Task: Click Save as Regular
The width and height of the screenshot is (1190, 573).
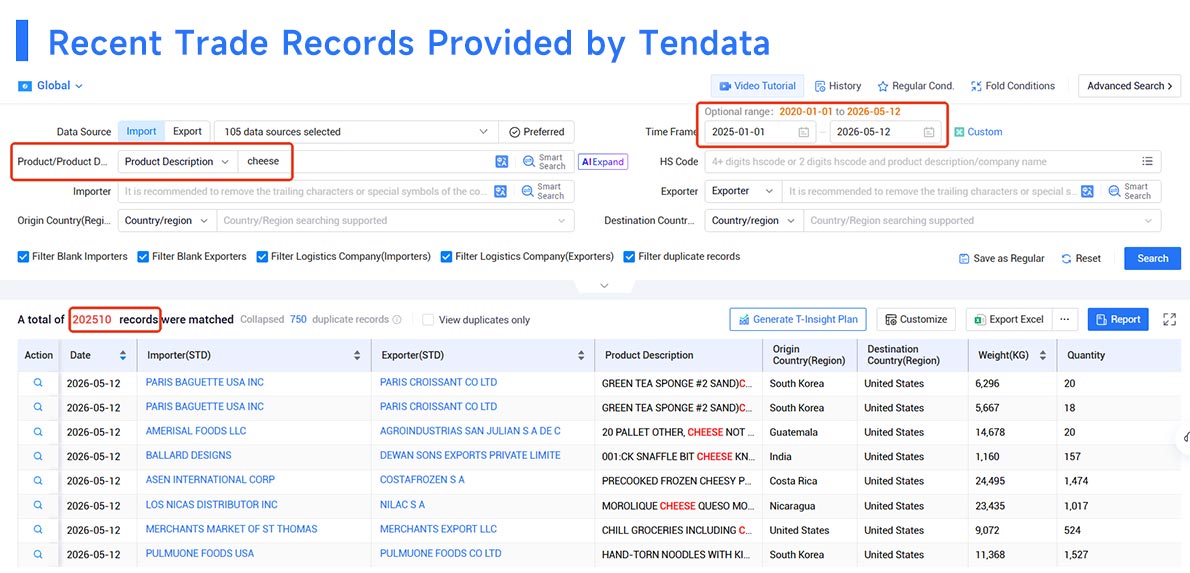Action: click(1002, 259)
